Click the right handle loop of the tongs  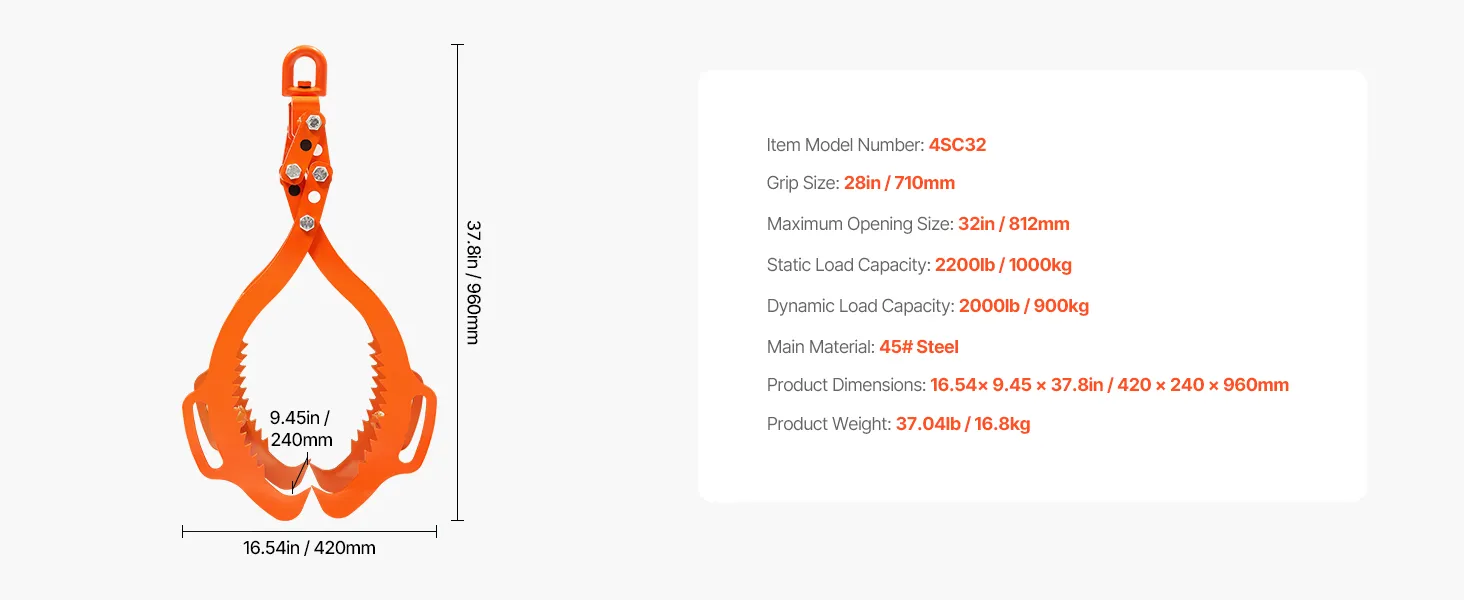(425, 428)
